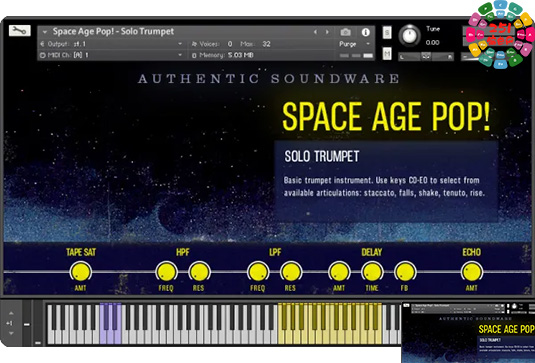Click the Delay TIME knob
Screen dimensions: 535x363
[x=372, y=272]
